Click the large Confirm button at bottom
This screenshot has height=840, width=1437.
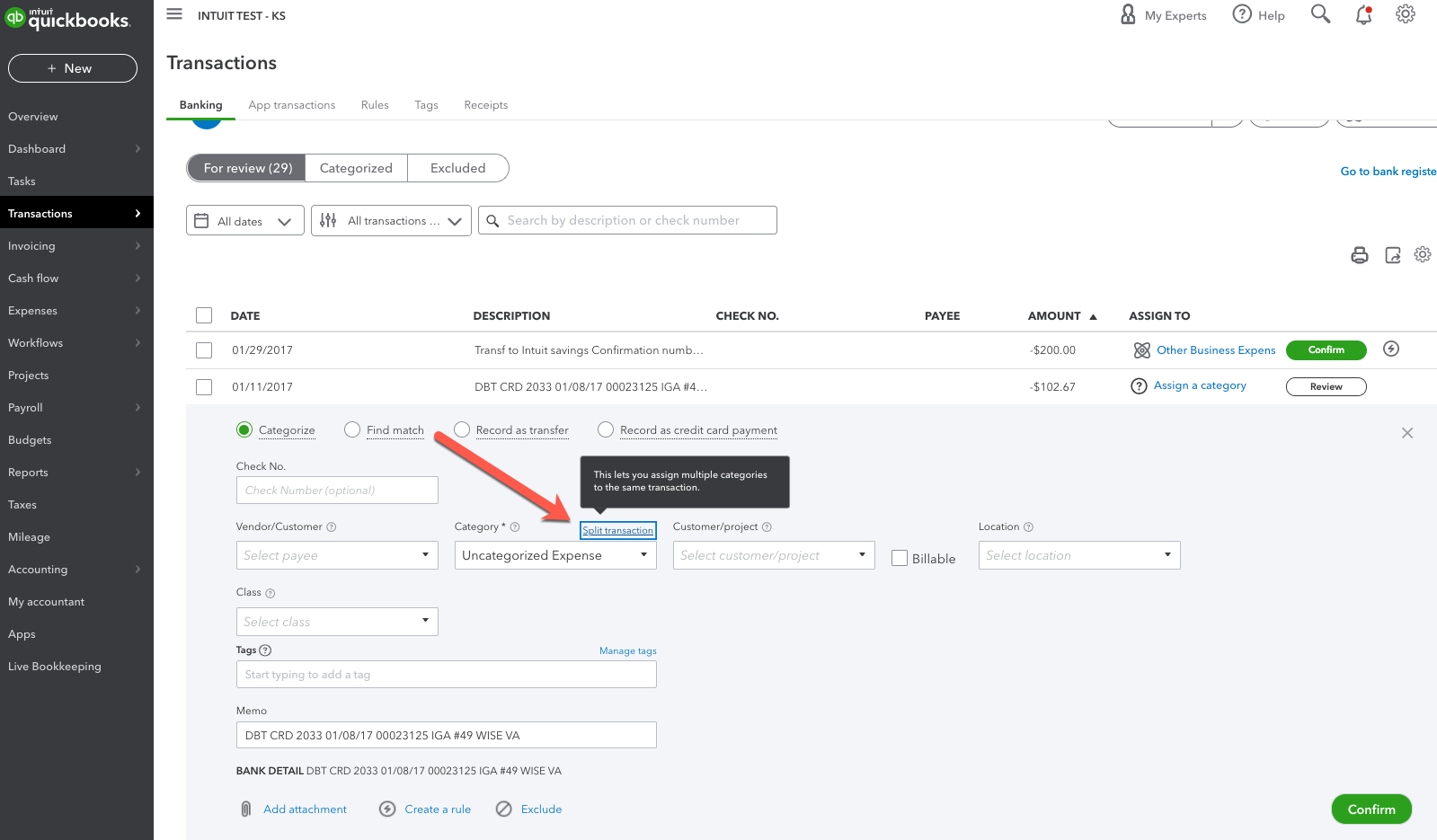[x=1371, y=809]
